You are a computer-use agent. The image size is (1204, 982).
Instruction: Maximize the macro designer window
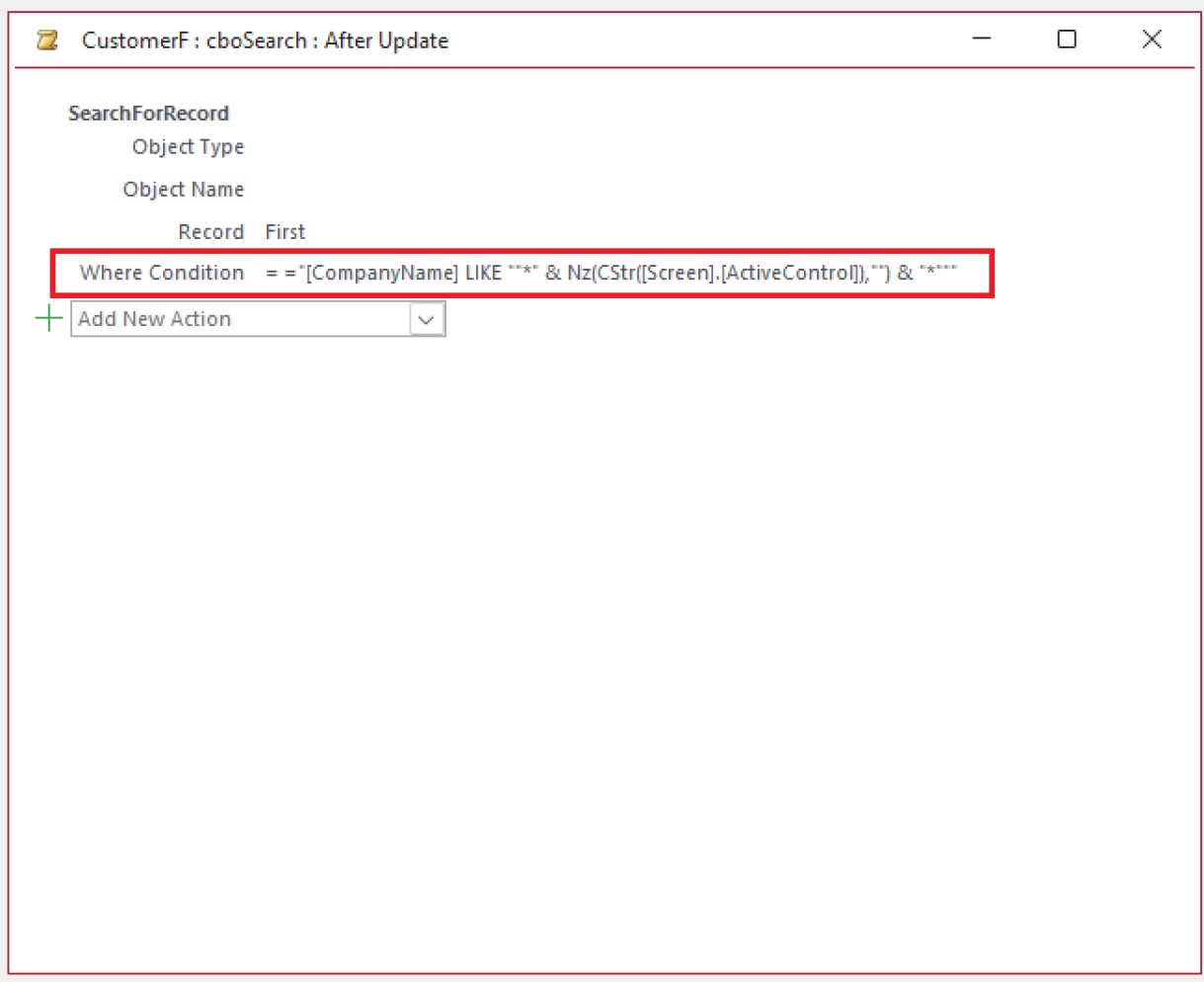1066,40
